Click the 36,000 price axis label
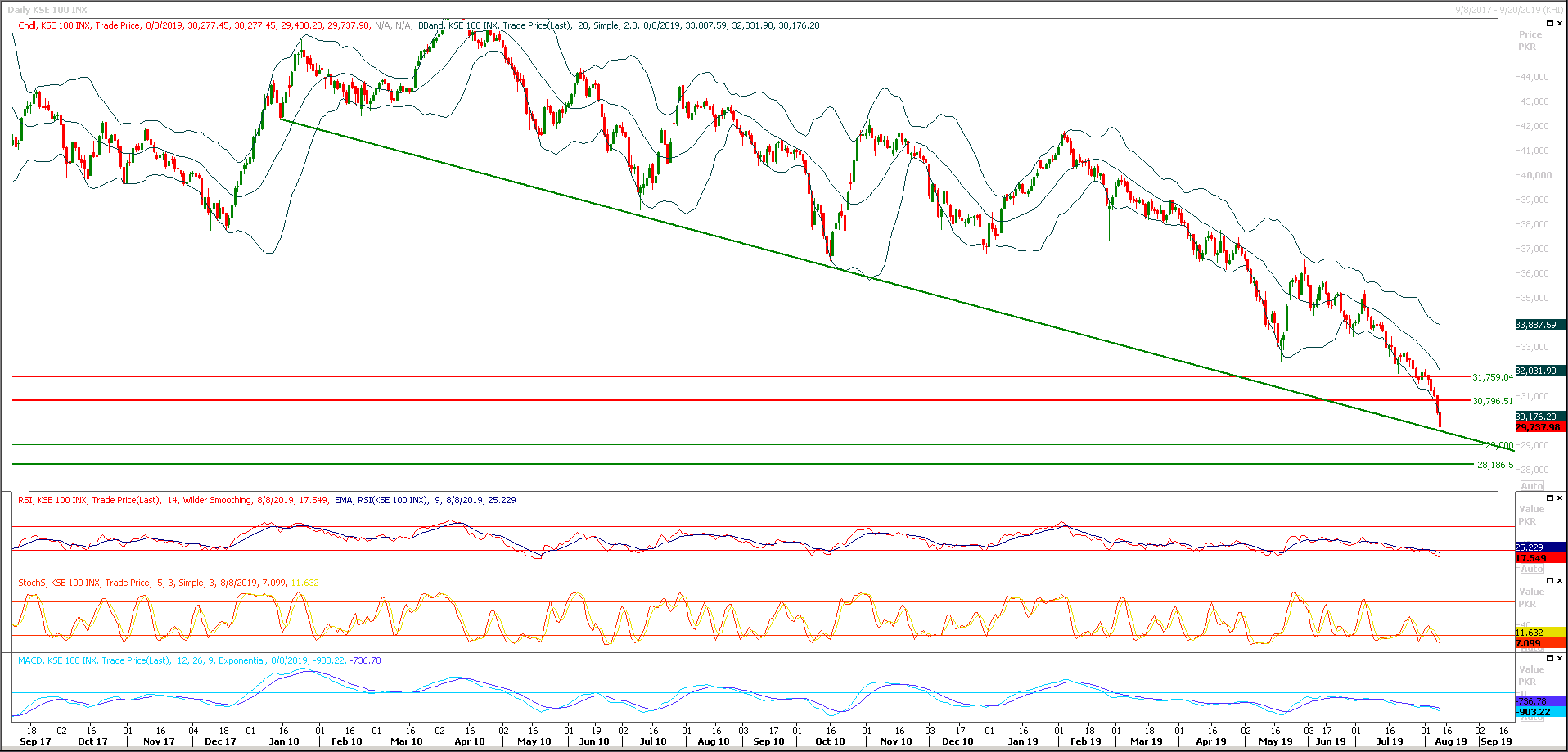1568x752 pixels. (x=1534, y=273)
